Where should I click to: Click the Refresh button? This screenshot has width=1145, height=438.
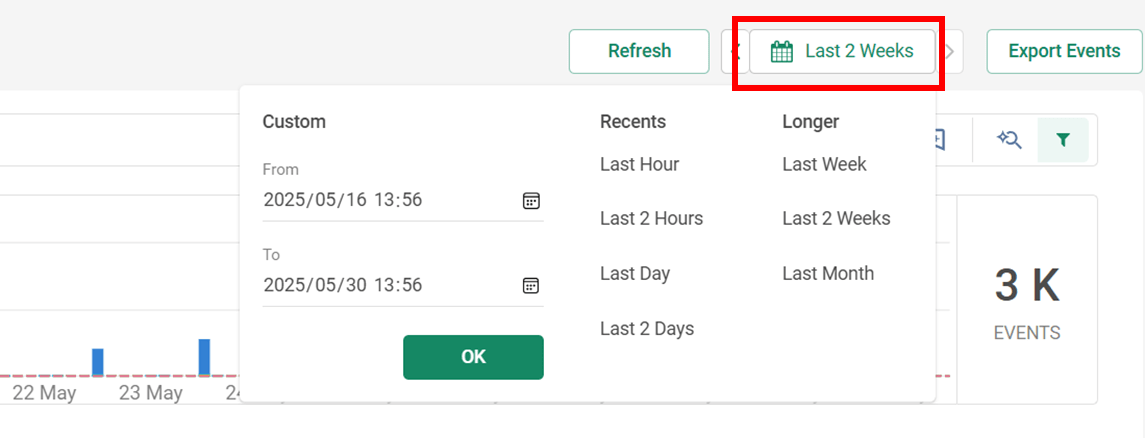click(640, 52)
